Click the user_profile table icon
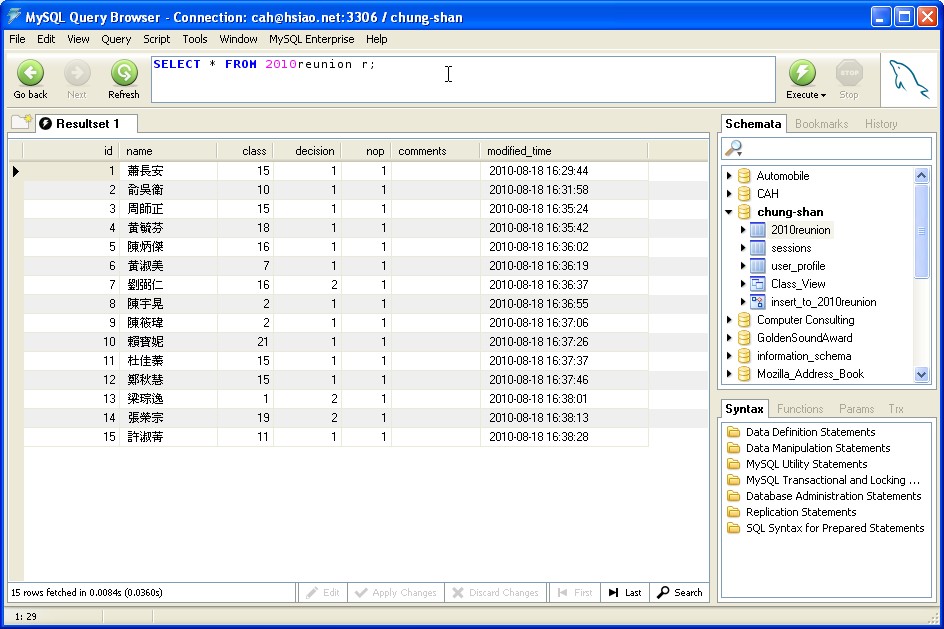The image size is (944, 629). coord(758,266)
